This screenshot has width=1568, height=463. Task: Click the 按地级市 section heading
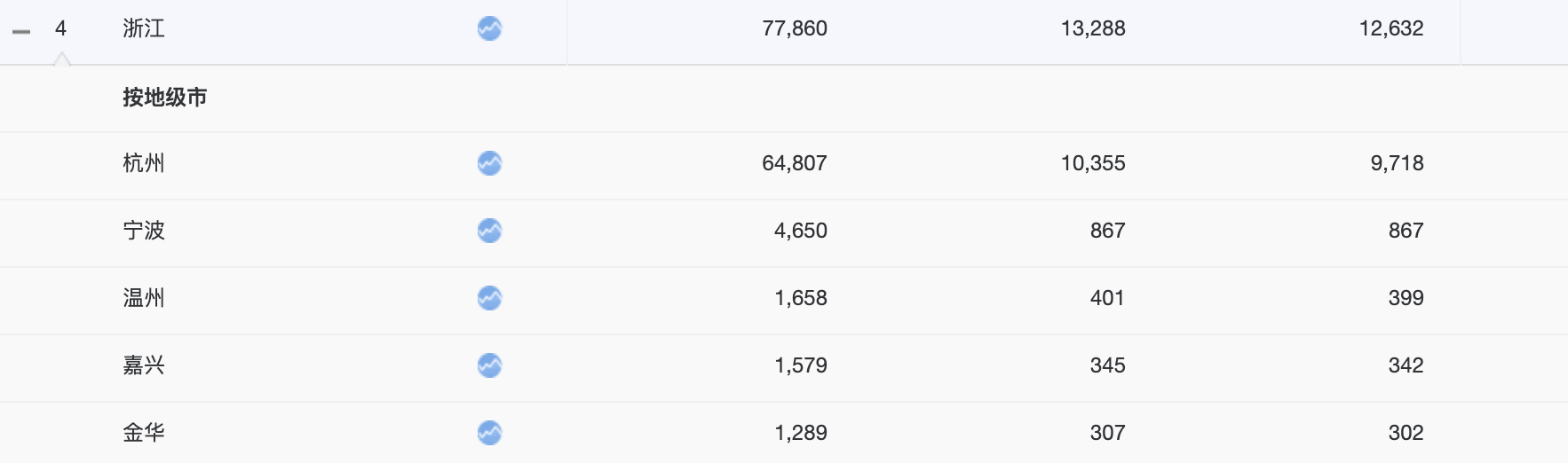(x=165, y=98)
